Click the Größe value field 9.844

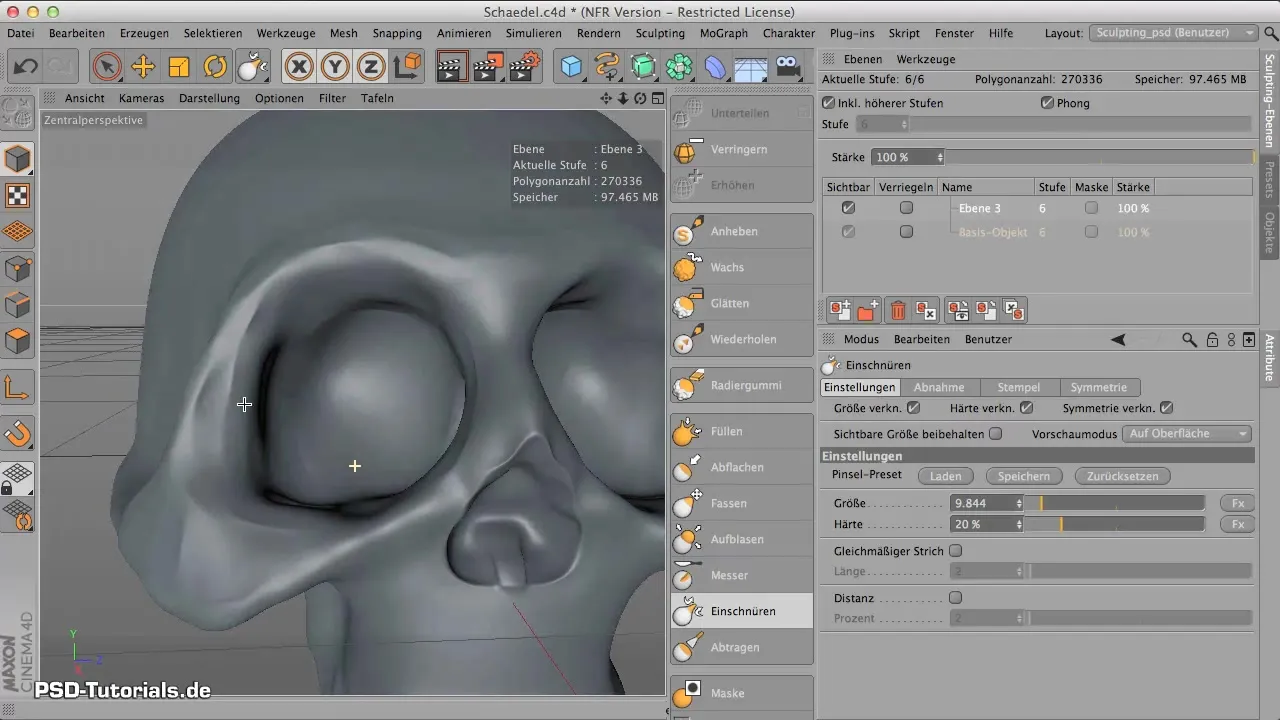pos(981,503)
